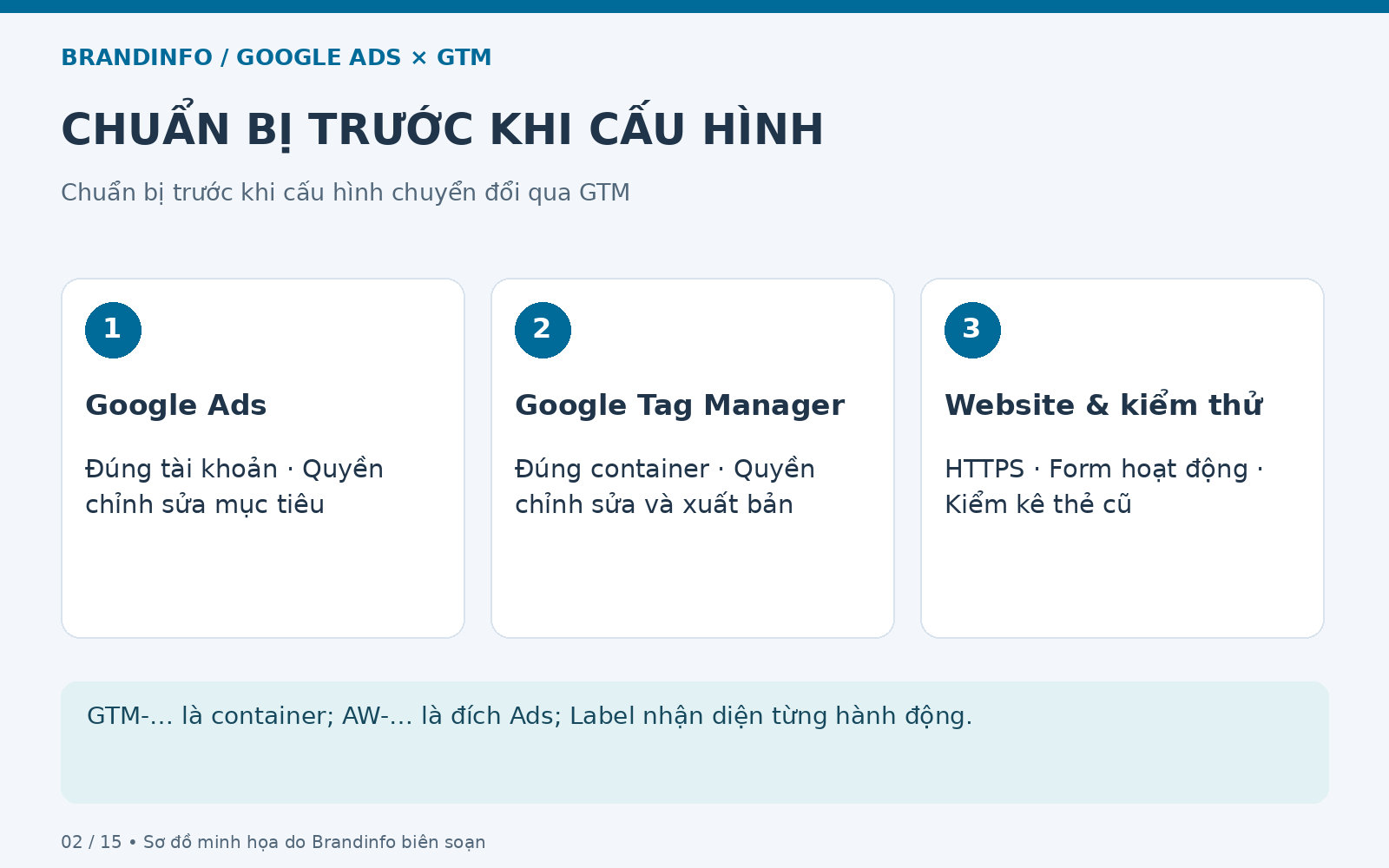Click the GTM-… là container note text
1389x868 pixels.
tap(530, 716)
